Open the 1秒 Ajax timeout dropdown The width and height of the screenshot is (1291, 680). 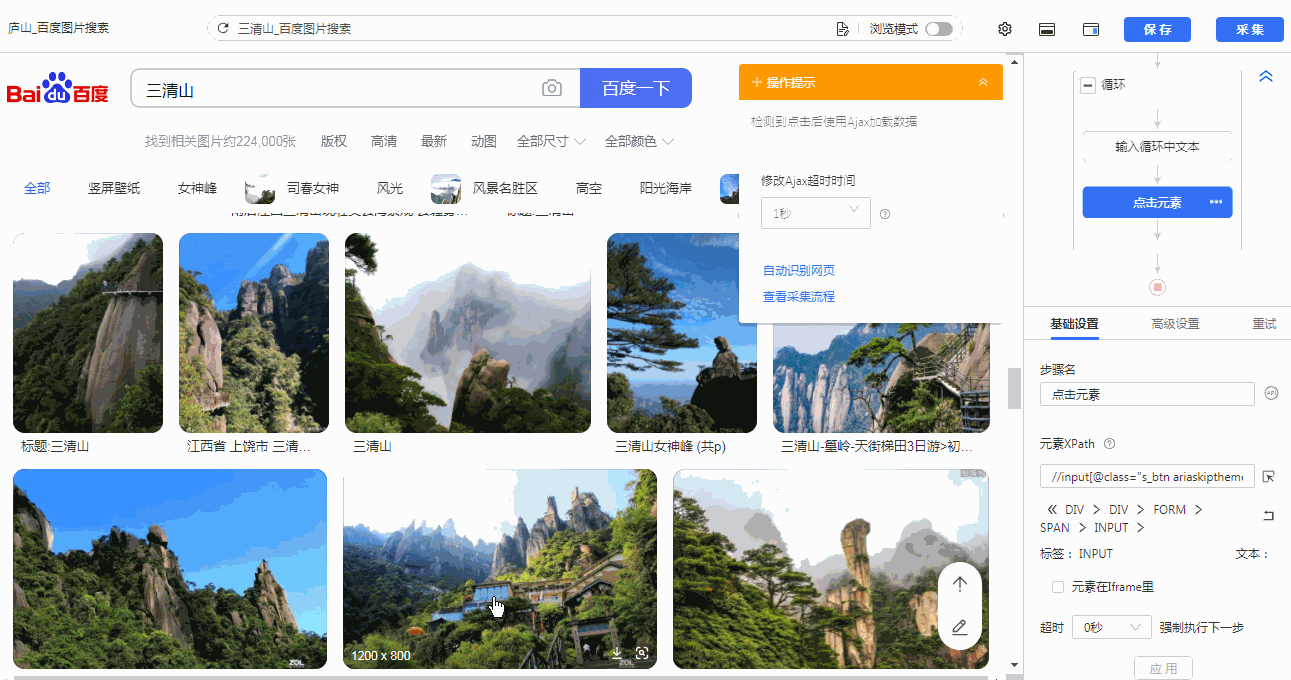pyautogui.click(x=815, y=213)
